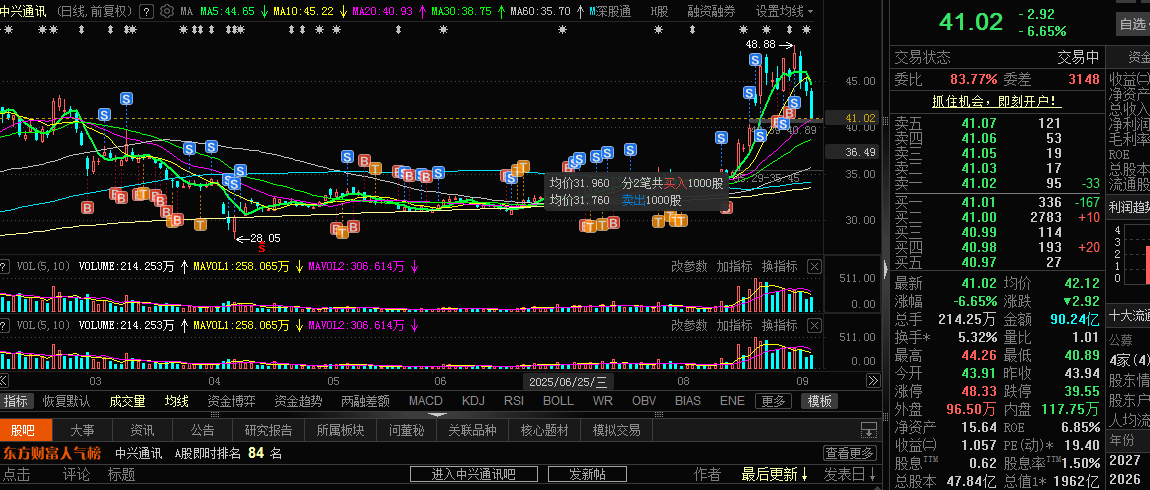Click 买二 price 41.00
This screenshot has width=1150, height=490.
pos(978,217)
